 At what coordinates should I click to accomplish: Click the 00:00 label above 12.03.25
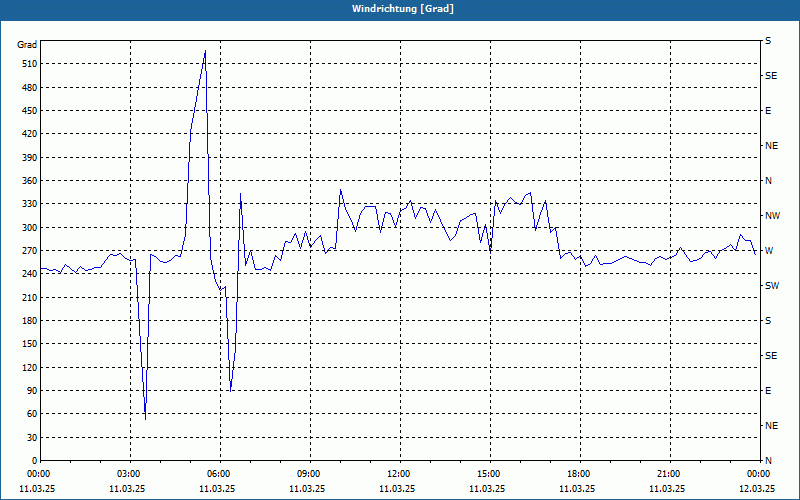point(759,474)
